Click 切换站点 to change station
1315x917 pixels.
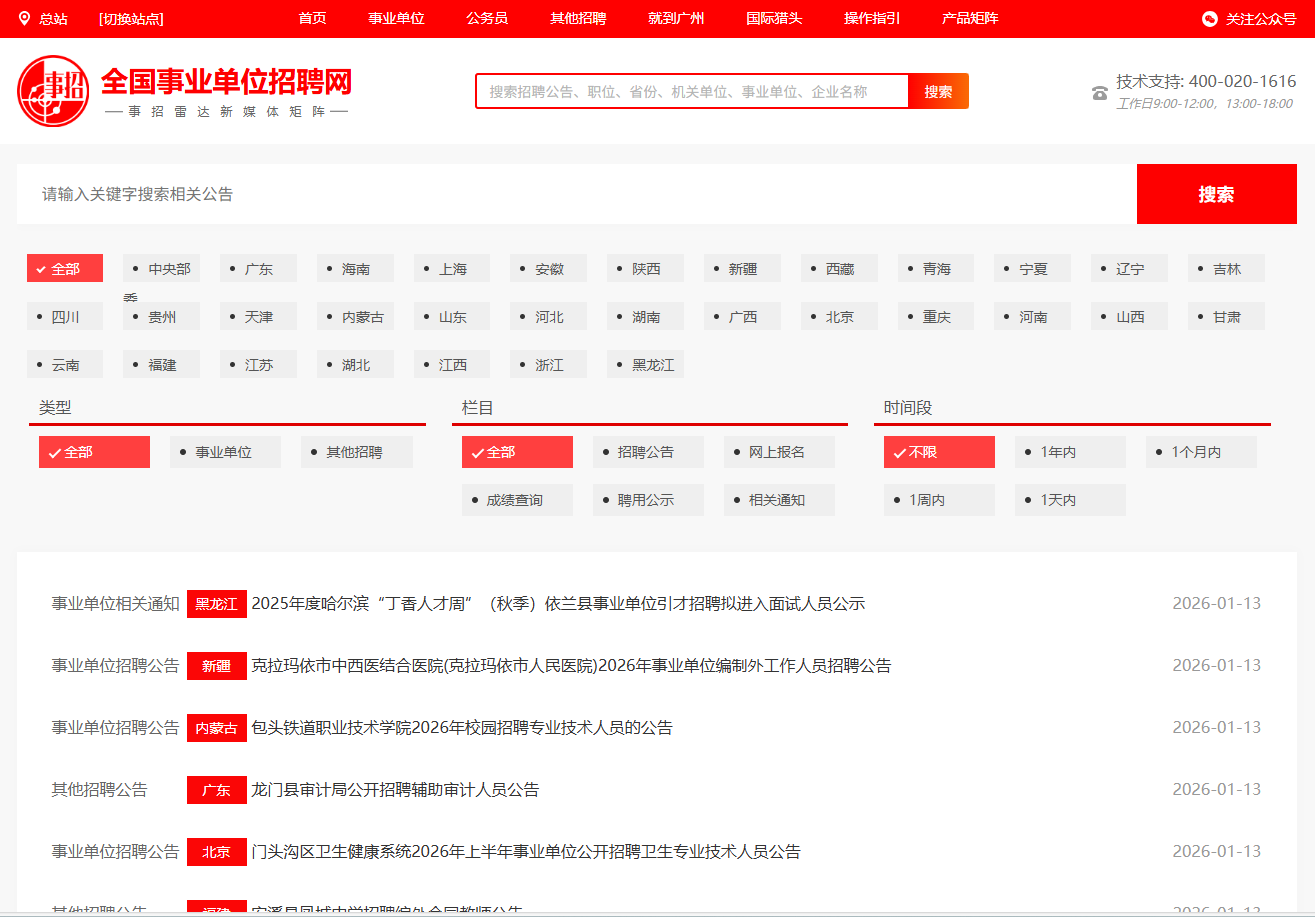click(x=129, y=18)
